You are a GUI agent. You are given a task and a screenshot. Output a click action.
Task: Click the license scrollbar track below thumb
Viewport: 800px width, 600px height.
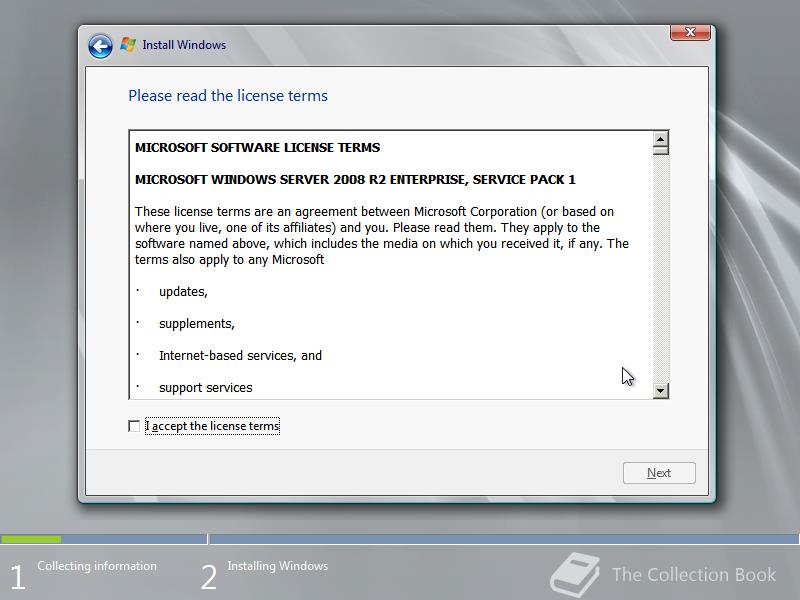[x=661, y=269]
